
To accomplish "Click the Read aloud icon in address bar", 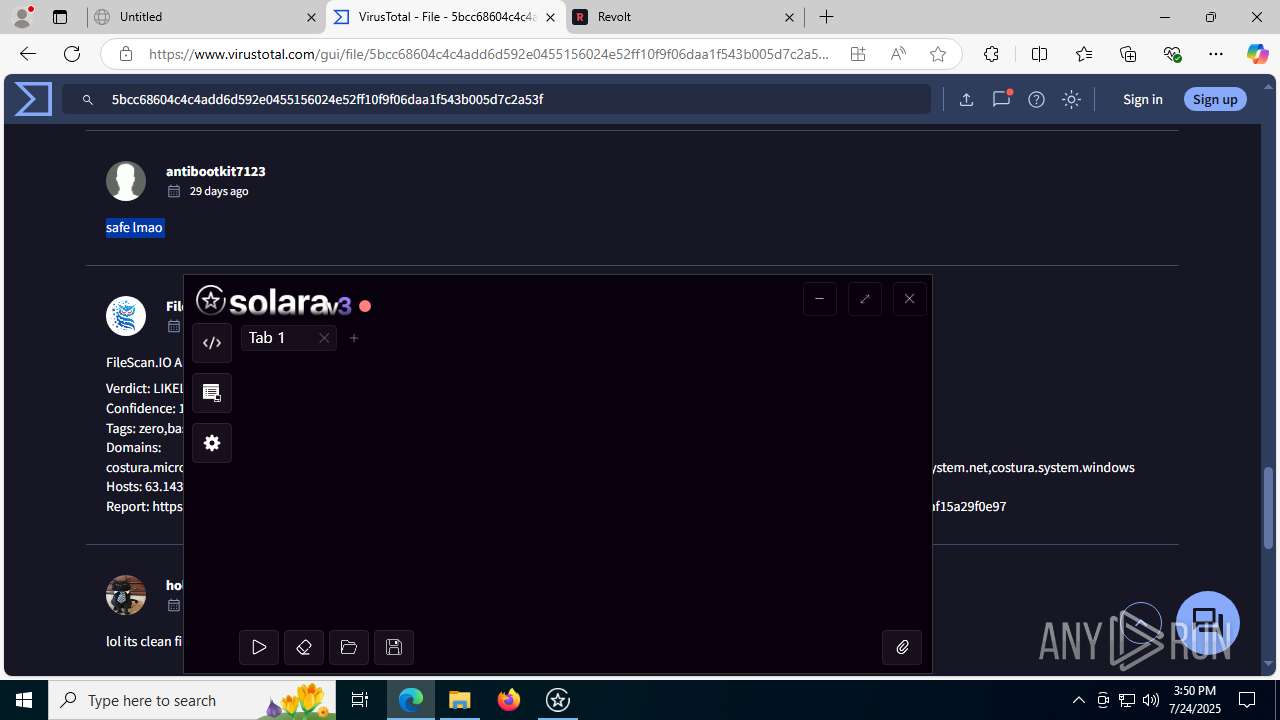I will coord(898,54).
